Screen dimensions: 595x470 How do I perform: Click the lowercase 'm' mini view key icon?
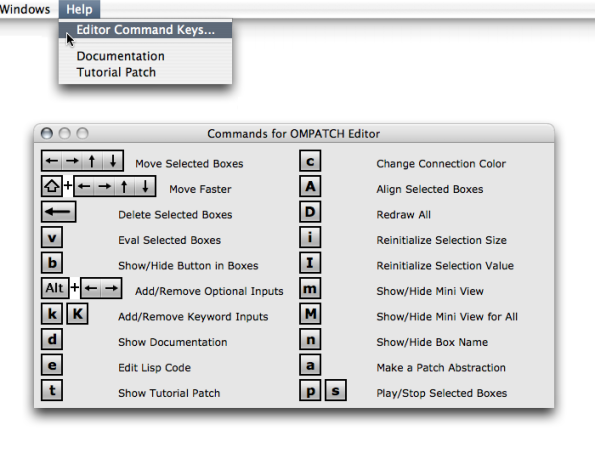[310, 288]
